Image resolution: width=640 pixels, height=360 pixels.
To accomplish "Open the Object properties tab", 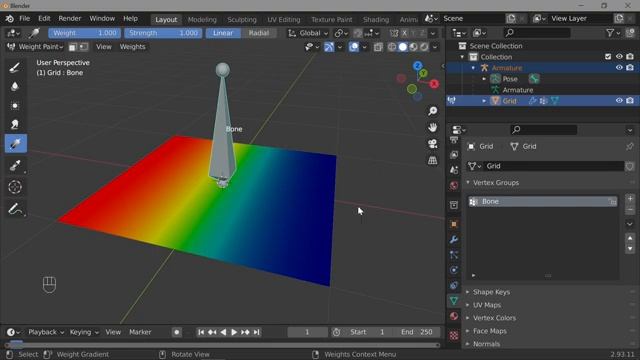I will click(x=454, y=224).
